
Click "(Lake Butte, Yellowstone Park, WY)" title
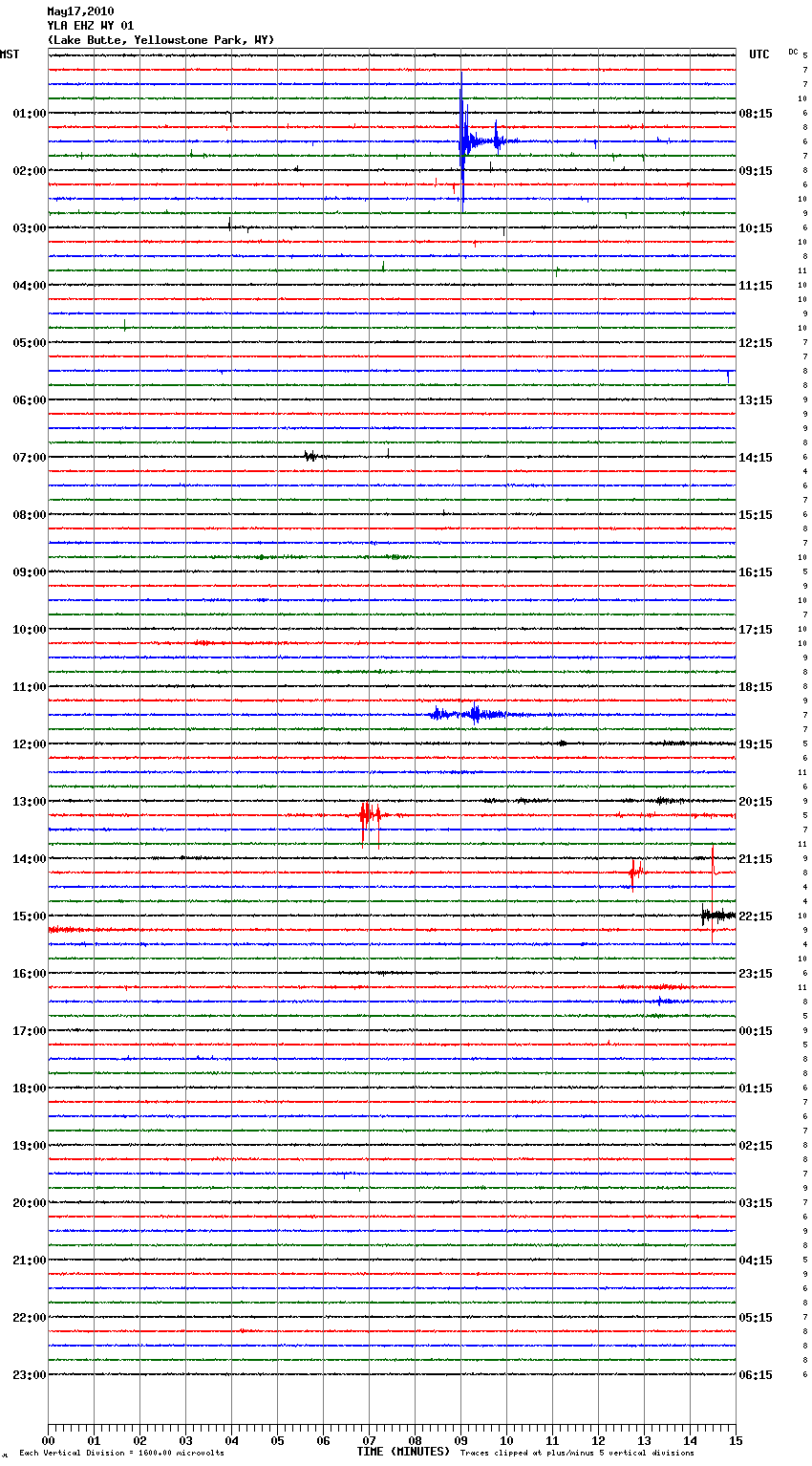(160, 40)
